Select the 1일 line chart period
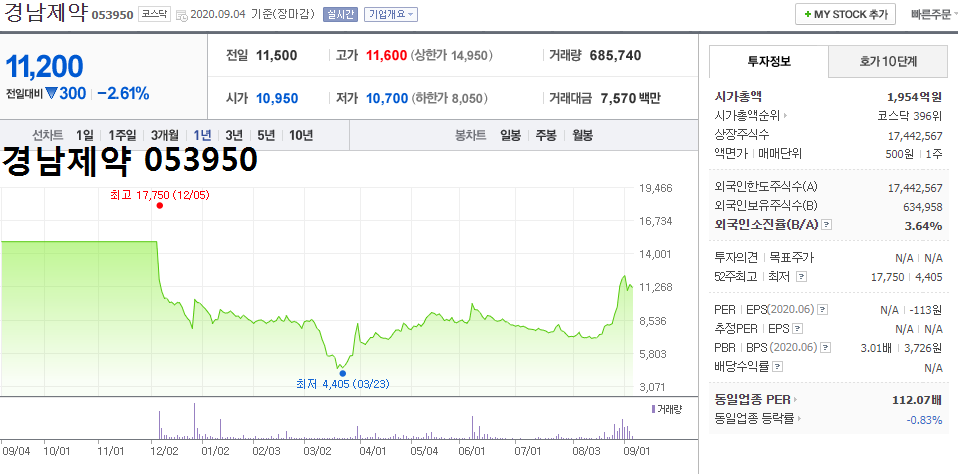The height and width of the screenshot is (474, 958). 85,136
